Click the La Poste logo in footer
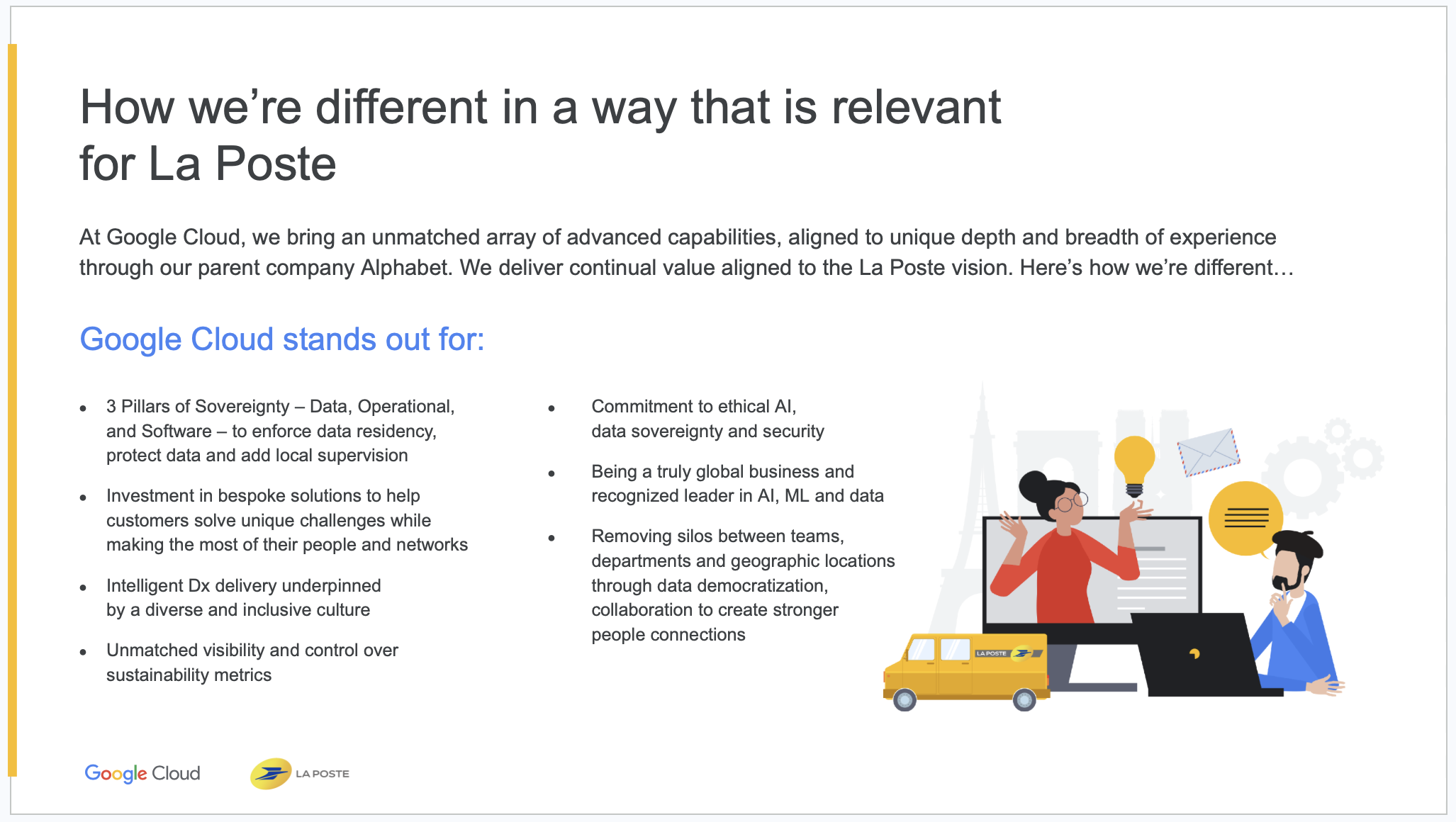1456x822 pixels. tap(300, 773)
